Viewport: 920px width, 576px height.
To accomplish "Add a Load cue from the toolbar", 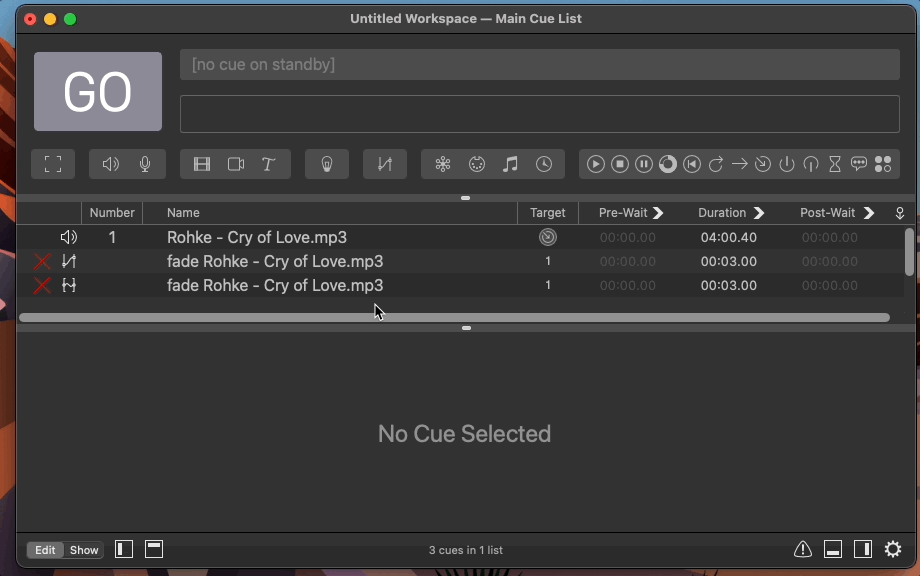I will 668,164.
